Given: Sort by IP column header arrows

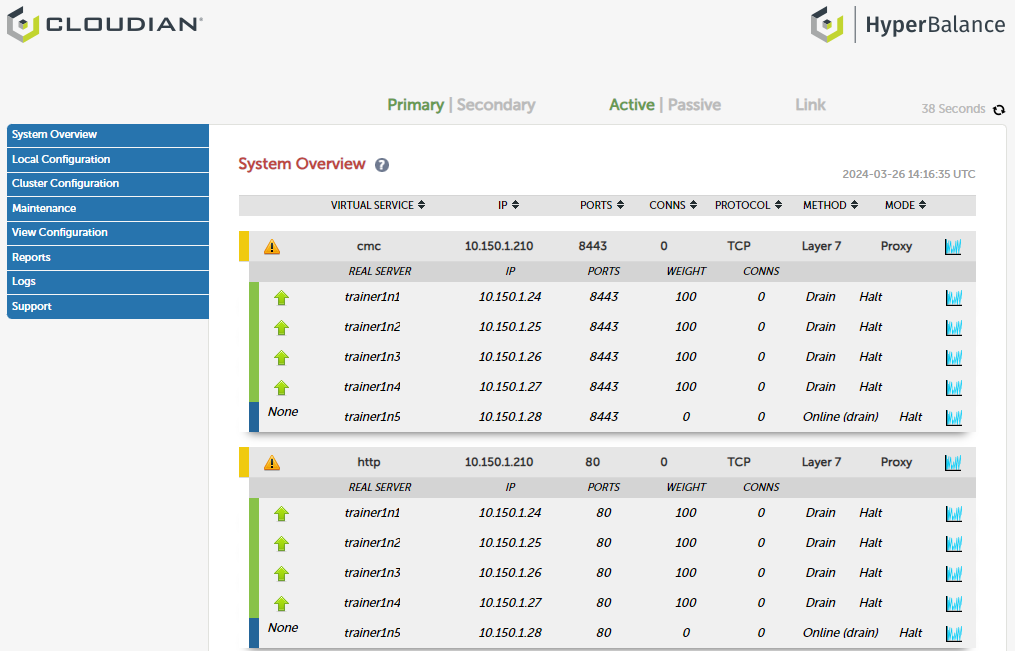Looking at the screenshot, I should (x=515, y=205).
